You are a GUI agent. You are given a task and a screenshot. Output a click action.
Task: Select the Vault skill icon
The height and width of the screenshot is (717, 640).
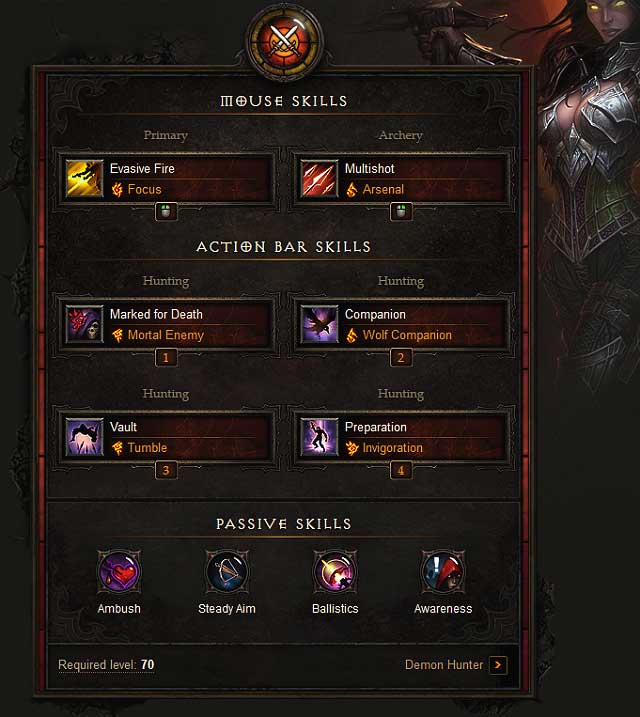[85, 437]
